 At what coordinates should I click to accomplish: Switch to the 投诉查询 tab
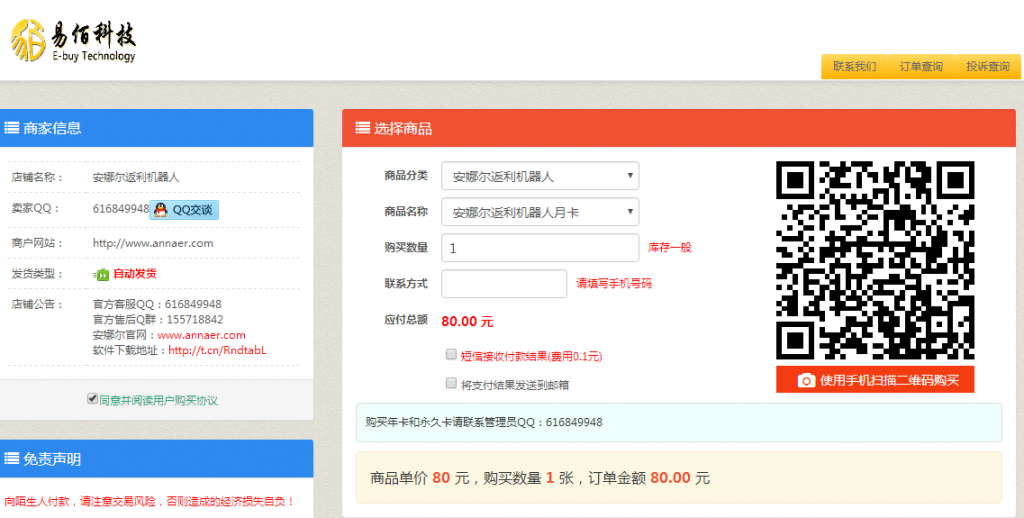pyautogui.click(x=987, y=67)
